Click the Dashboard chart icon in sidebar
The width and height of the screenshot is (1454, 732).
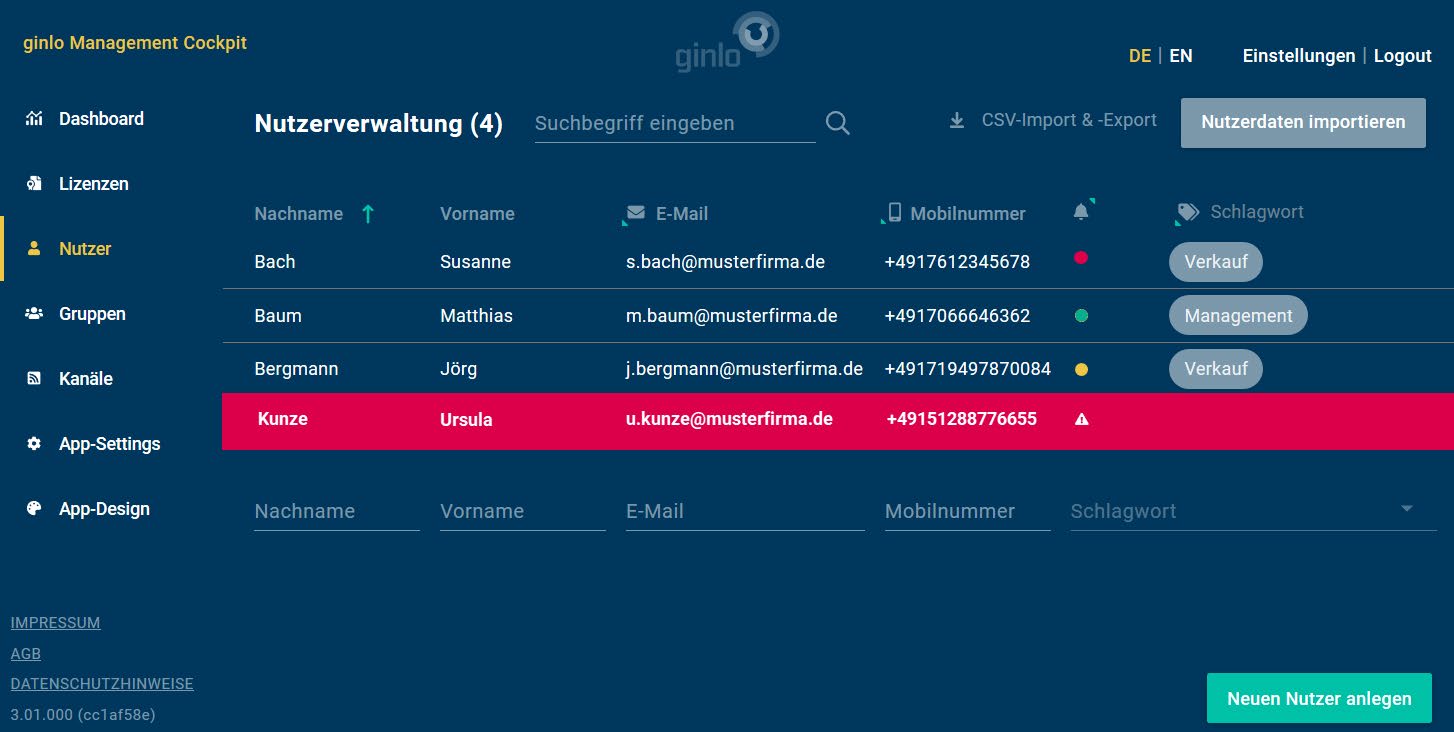(x=34, y=119)
